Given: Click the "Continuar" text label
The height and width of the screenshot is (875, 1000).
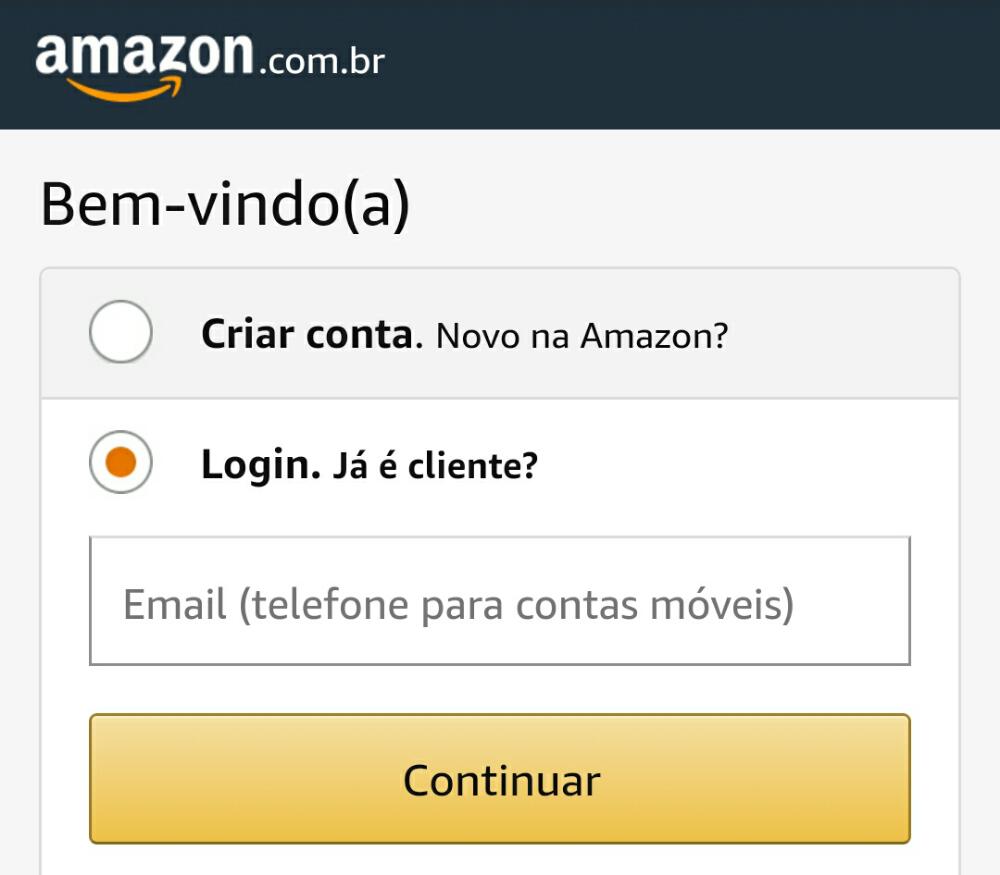Looking at the screenshot, I should [x=501, y=780].
